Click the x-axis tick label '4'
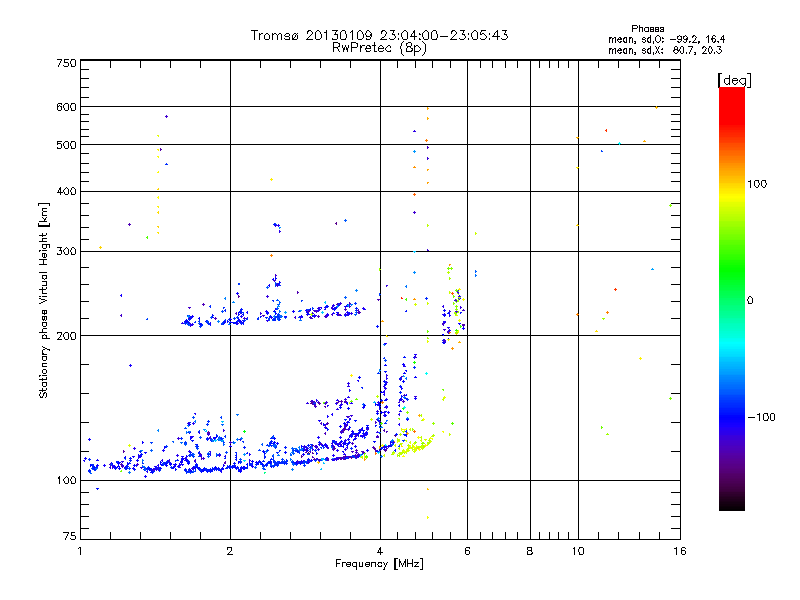The image size is (800, 600). 380,551
